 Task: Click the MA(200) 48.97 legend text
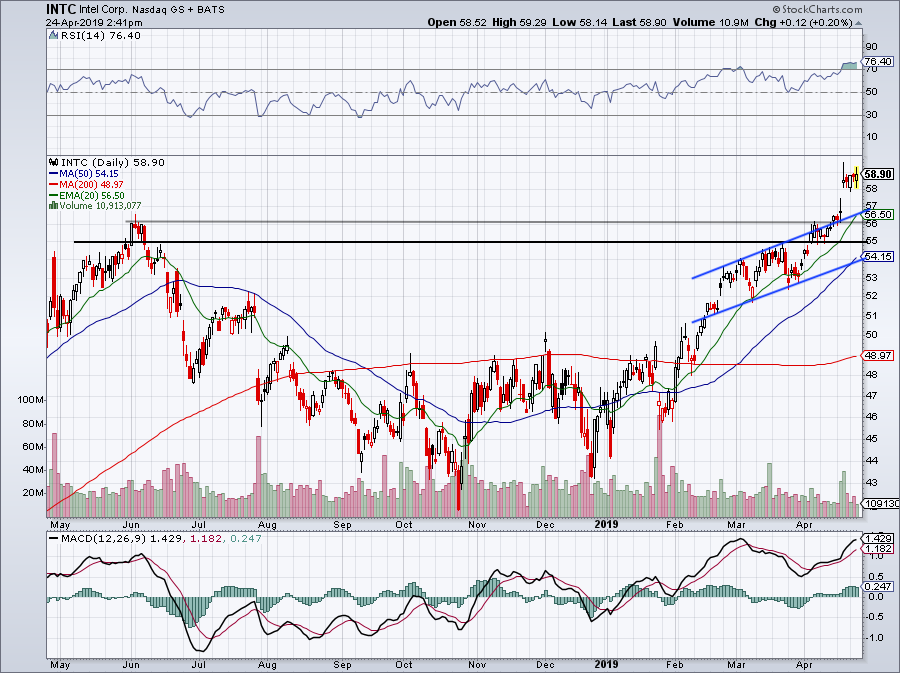point(91,184)
